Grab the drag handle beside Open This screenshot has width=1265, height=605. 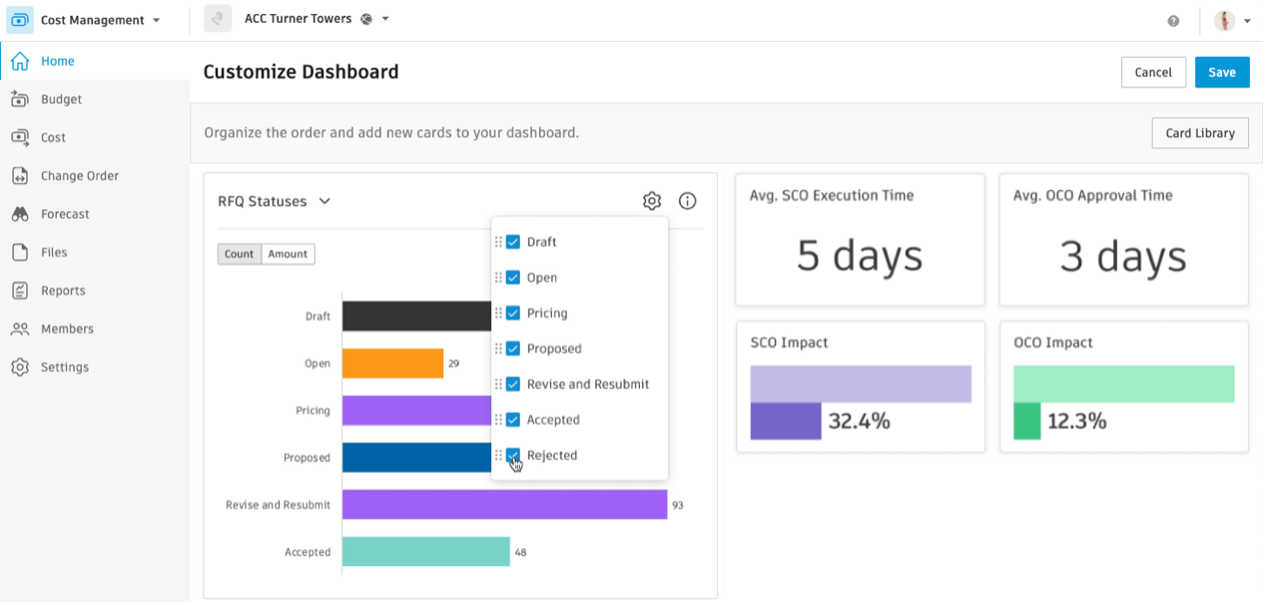click(x=499, y=277)
